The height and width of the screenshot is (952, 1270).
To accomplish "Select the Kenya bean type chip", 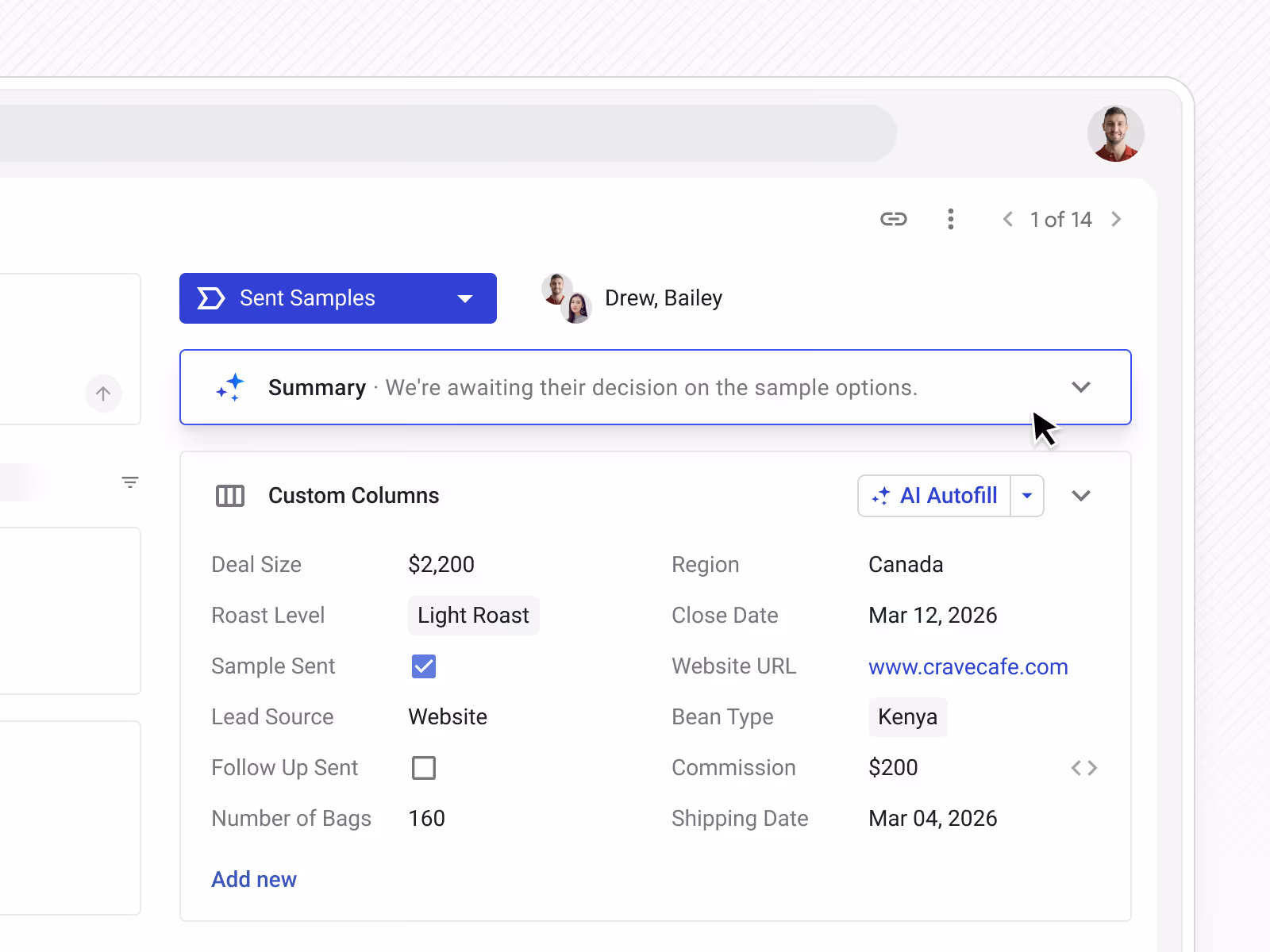I will [907, 716].
